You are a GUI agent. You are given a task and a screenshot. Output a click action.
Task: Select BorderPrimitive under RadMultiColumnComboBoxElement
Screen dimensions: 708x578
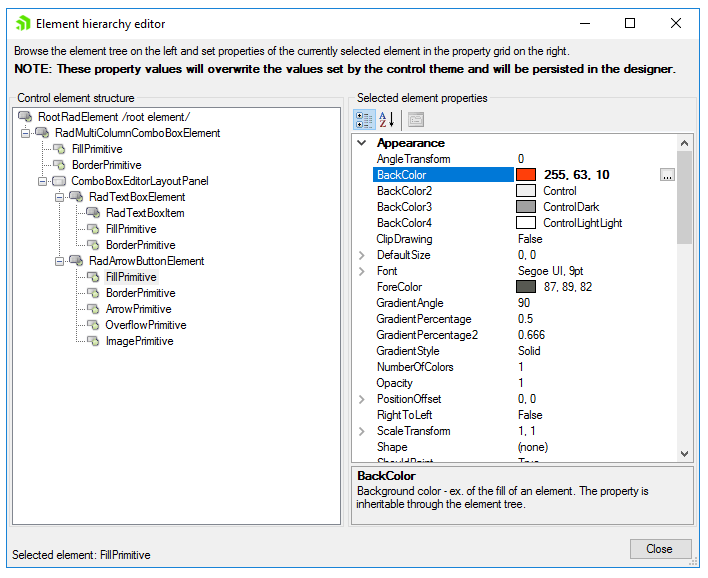tap(107, 165)
